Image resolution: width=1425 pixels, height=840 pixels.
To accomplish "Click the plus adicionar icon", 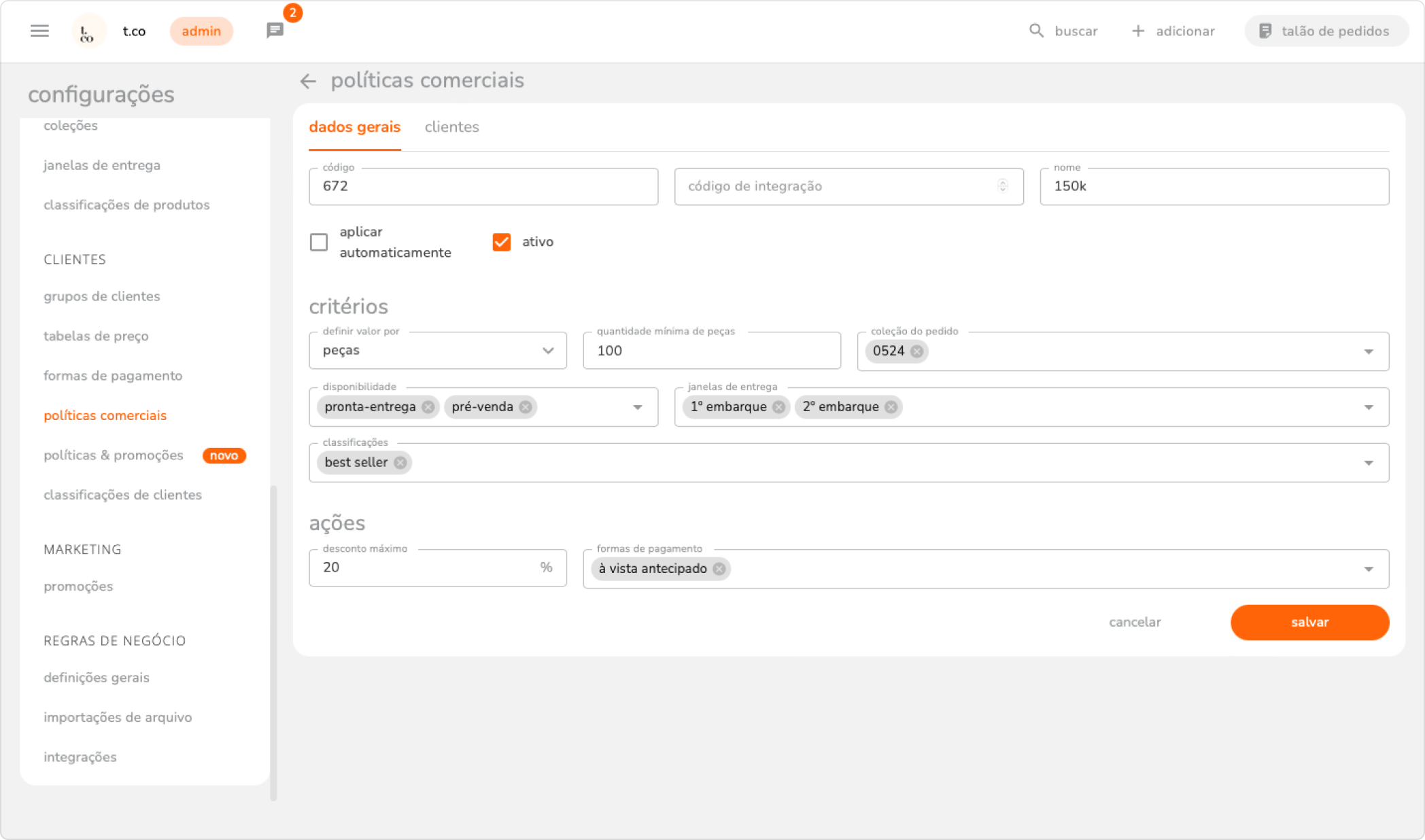I will point(1138,31).
